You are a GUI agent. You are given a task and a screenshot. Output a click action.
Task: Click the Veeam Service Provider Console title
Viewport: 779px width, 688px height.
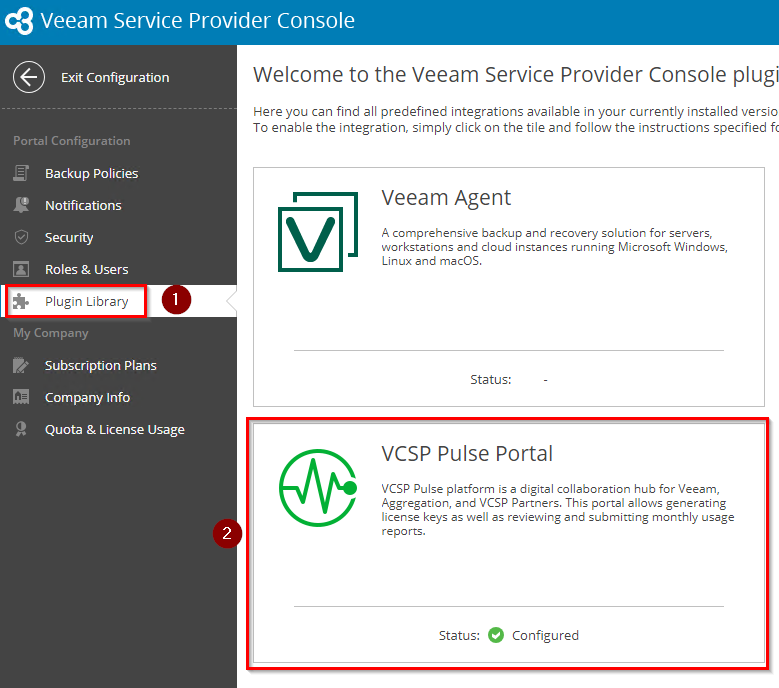[x=197, y=21]
